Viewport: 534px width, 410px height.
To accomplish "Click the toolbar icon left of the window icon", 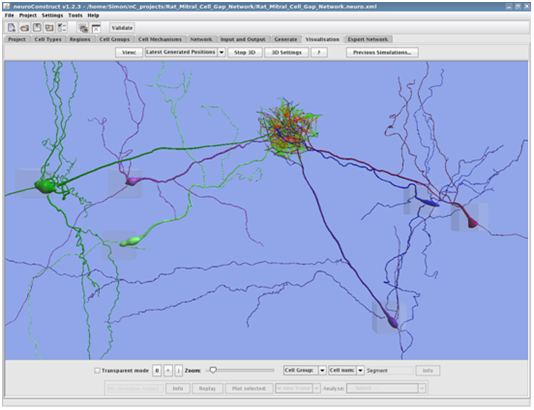I will point(83,28).
